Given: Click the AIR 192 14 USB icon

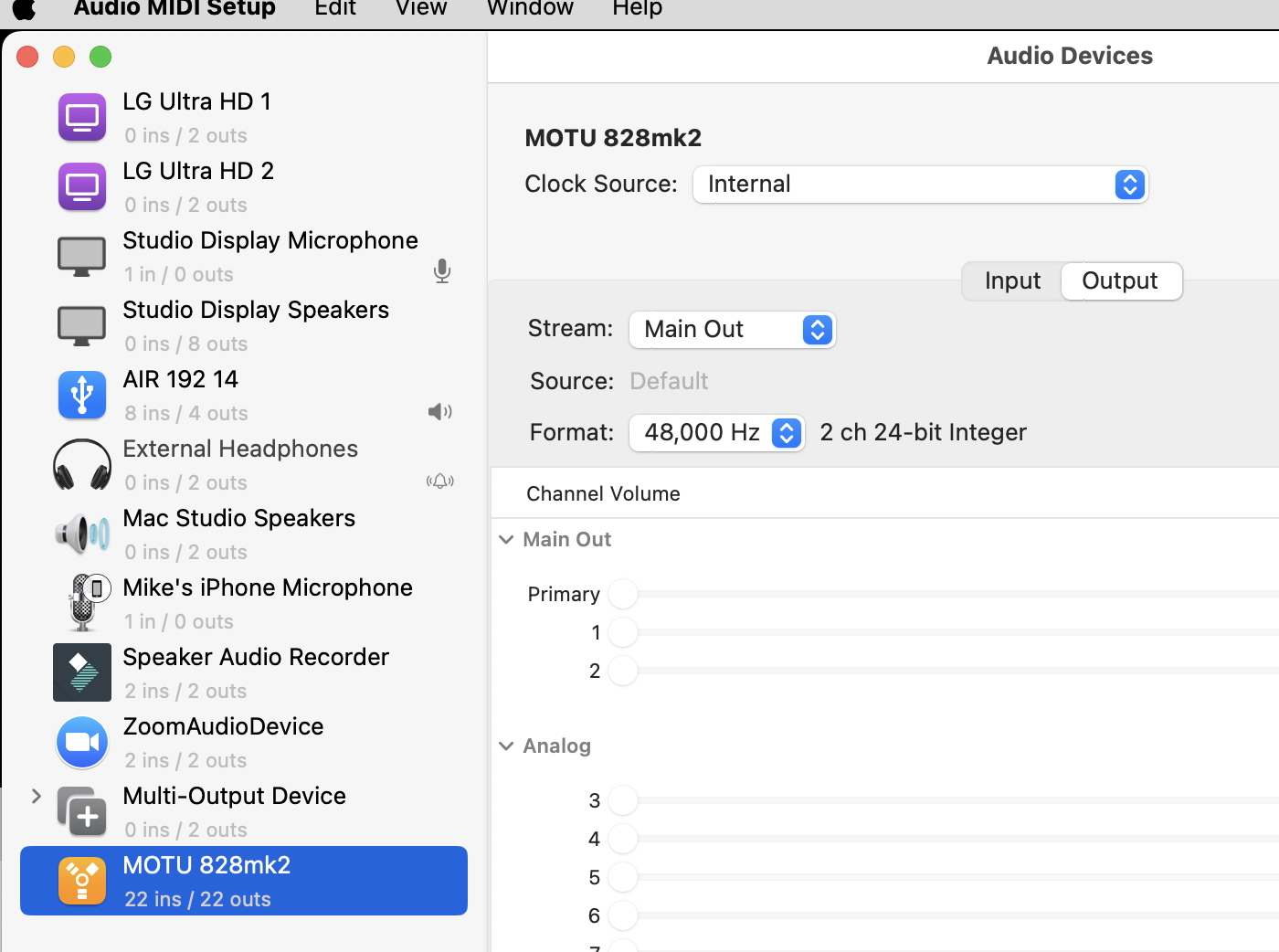Looking at the screenshot, I should [82, 396].
